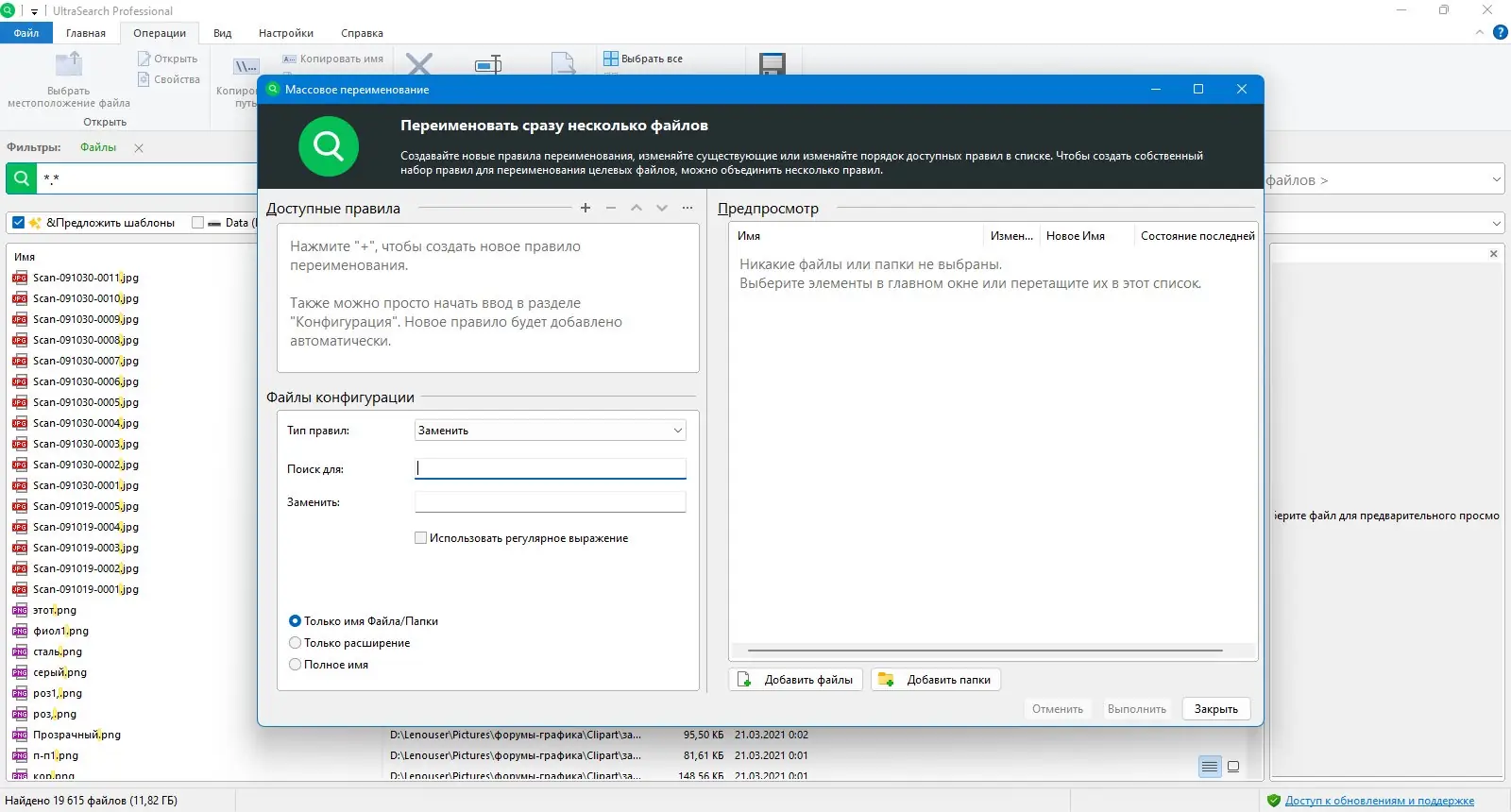
Task: Toggle the Предложить шаблоны checkbox
Action: (x=18, y=223)
